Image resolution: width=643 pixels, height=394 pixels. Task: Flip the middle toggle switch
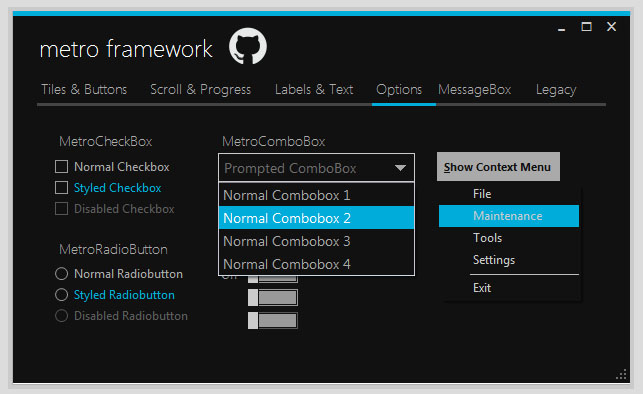pos(273,298)
